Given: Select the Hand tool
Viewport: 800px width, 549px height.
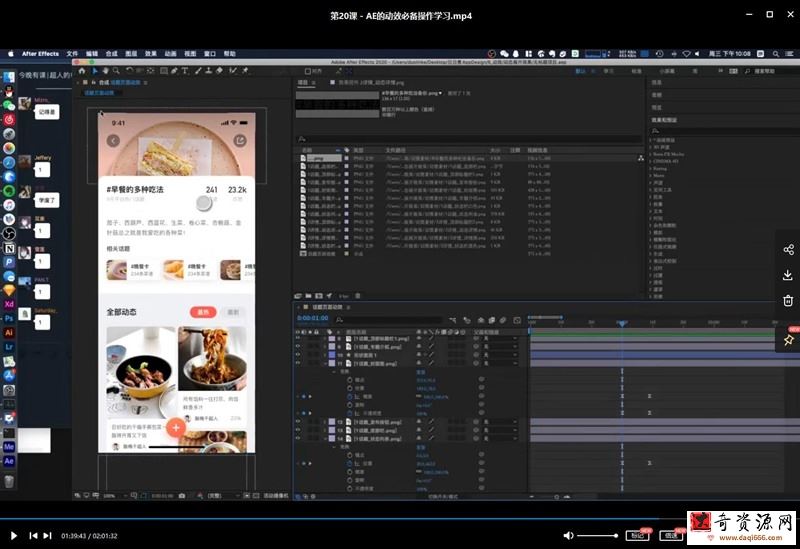Looking at the screenshot, I should tap(106, 71).
